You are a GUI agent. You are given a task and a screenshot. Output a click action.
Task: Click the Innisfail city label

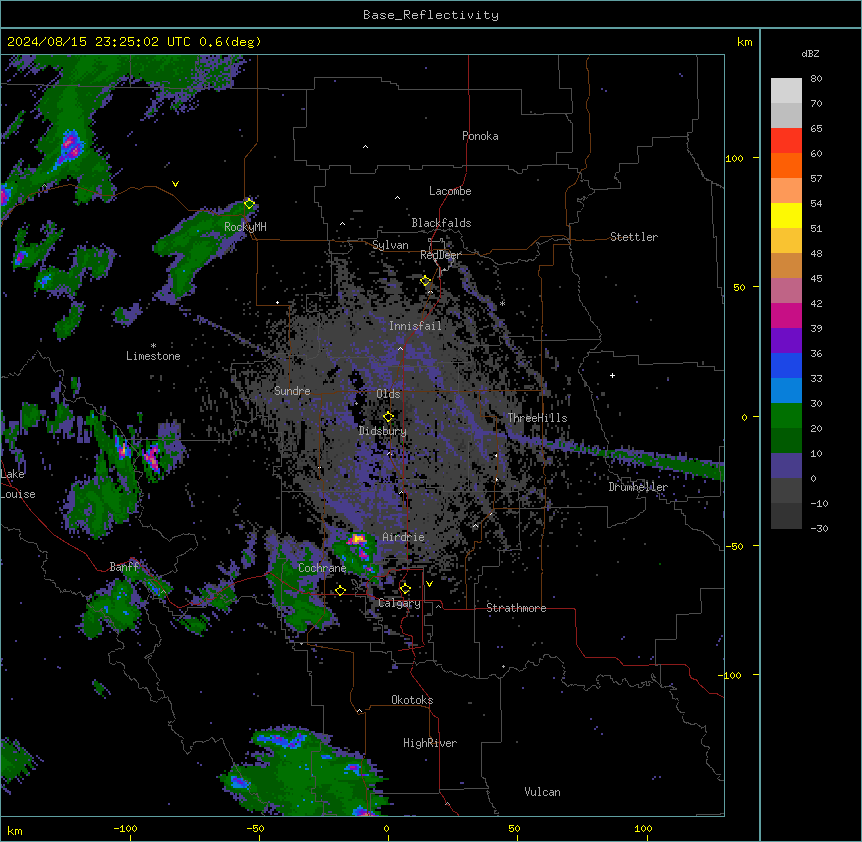point(415,326)
